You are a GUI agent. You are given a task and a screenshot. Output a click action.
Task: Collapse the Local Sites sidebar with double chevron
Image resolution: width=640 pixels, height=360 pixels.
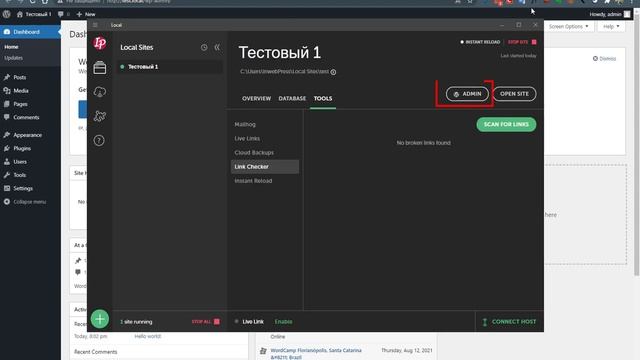(x=217, y=47)
